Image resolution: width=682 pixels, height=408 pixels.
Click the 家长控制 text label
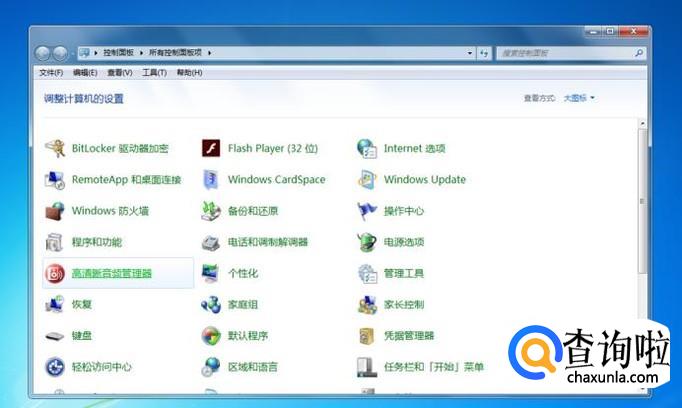pyautogui.click(x=404, y=304)
